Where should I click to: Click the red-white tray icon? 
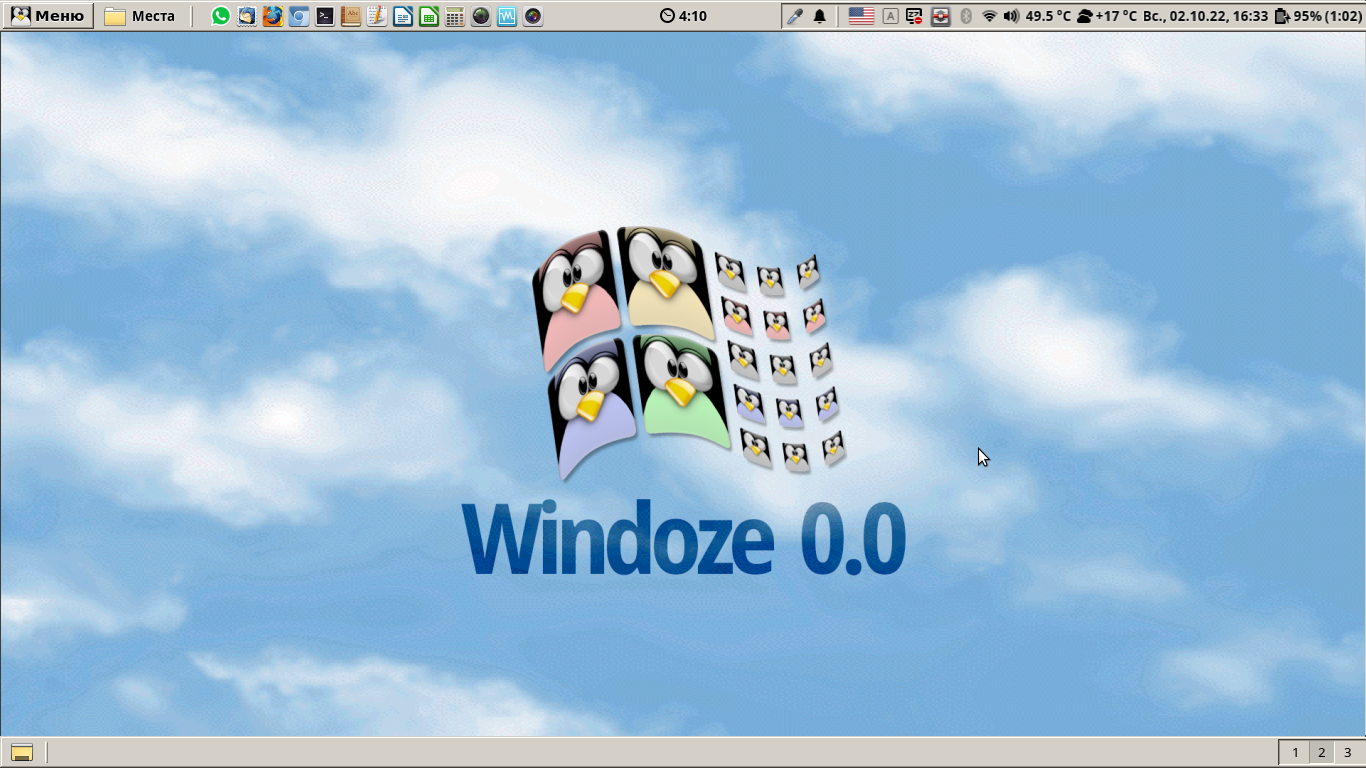tap(940, 16)
